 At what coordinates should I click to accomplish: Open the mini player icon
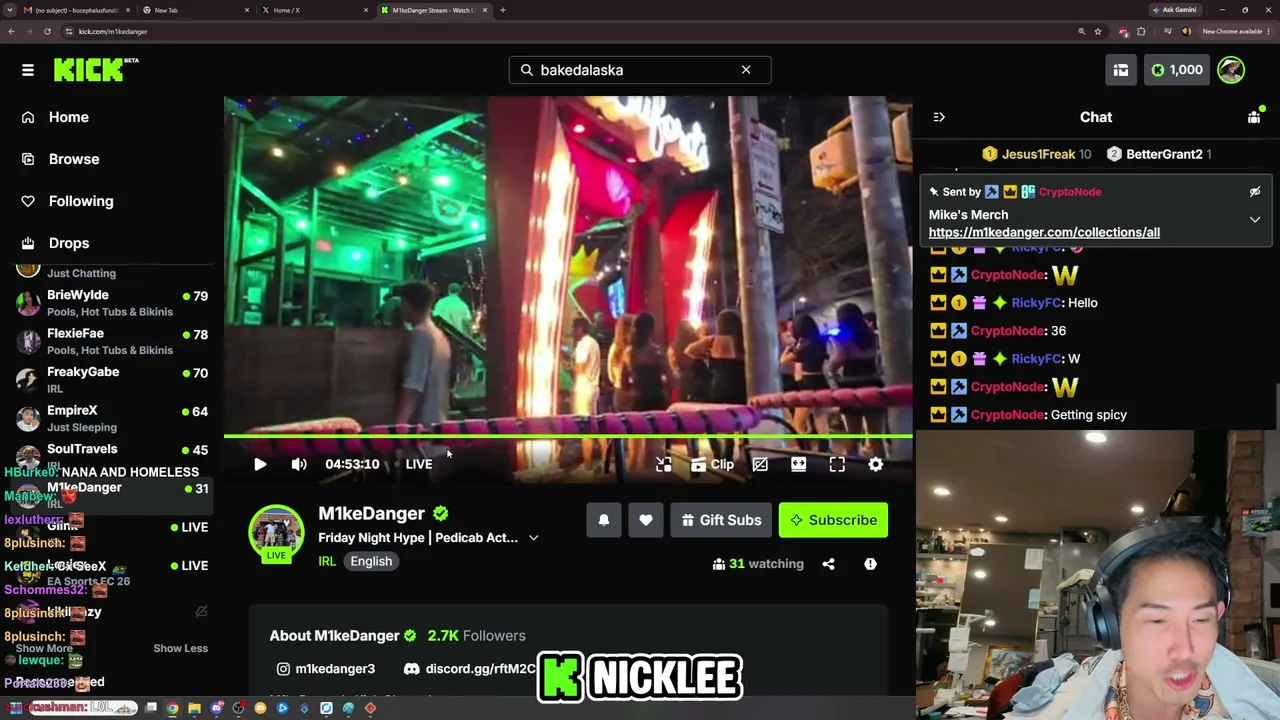pos(664,464)
